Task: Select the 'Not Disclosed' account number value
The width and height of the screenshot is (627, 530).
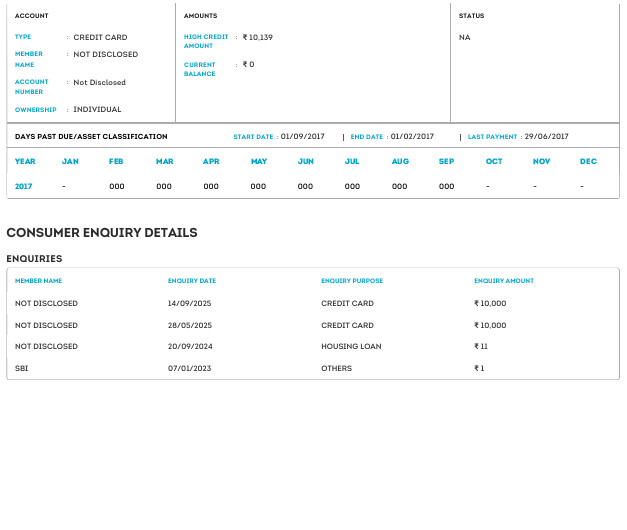Action: pyautogui.click(x=100, y=82)
